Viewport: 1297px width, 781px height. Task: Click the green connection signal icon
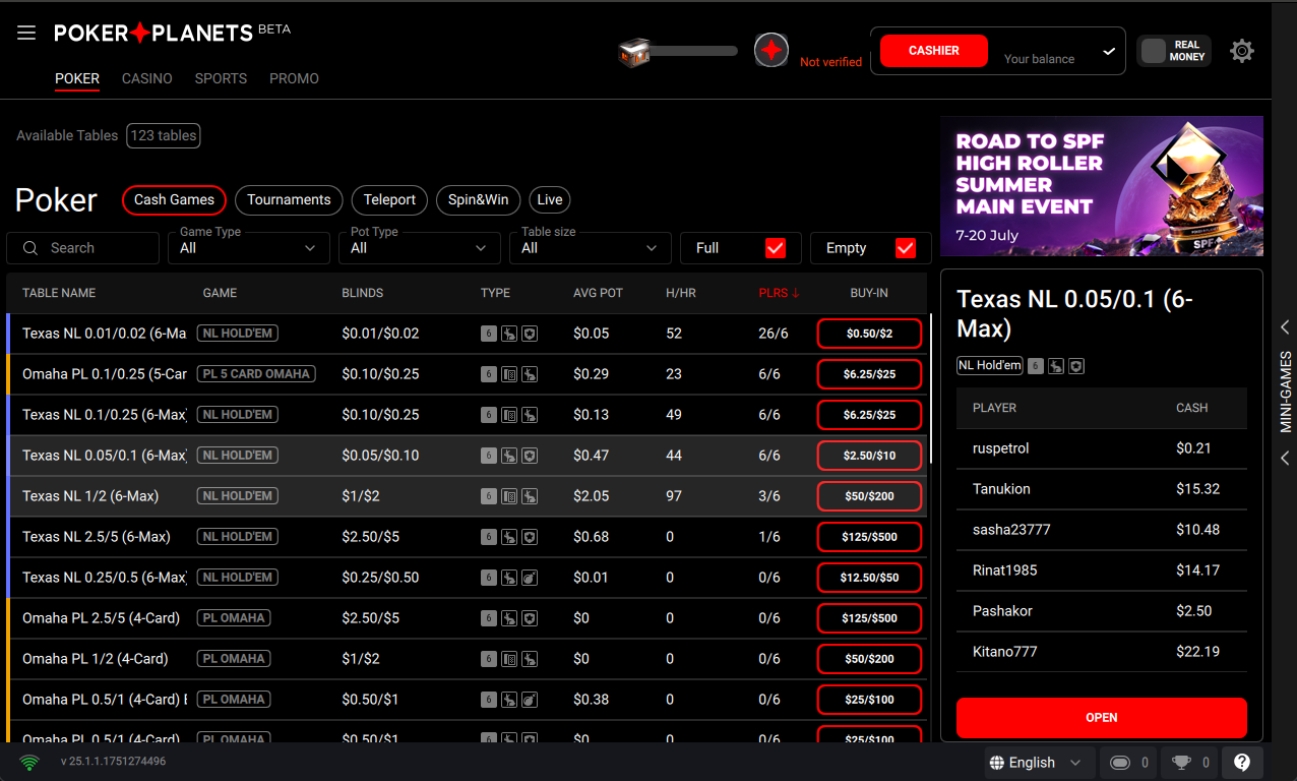pos(30,763)
